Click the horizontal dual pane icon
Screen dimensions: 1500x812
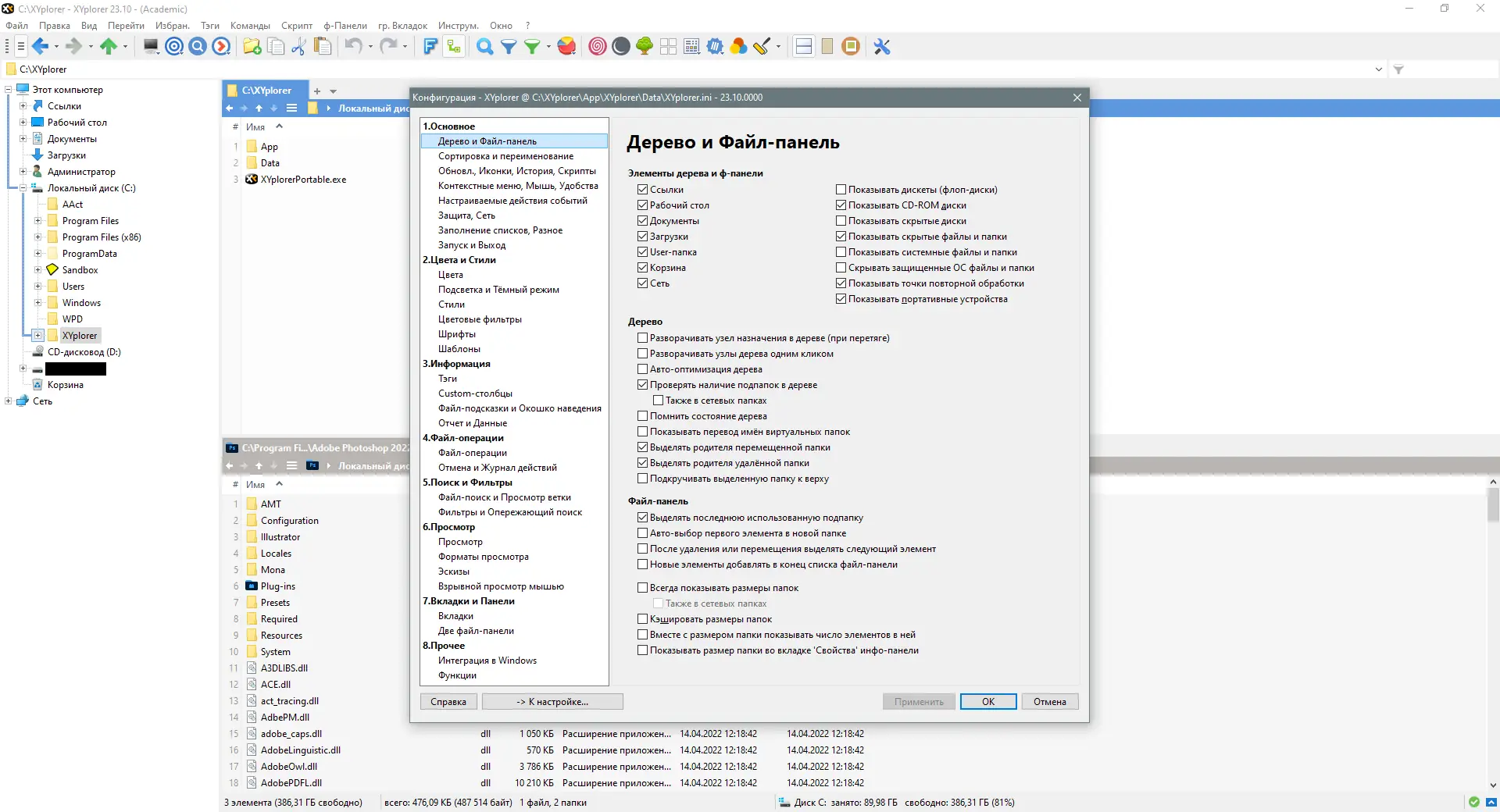coord(803,47)
